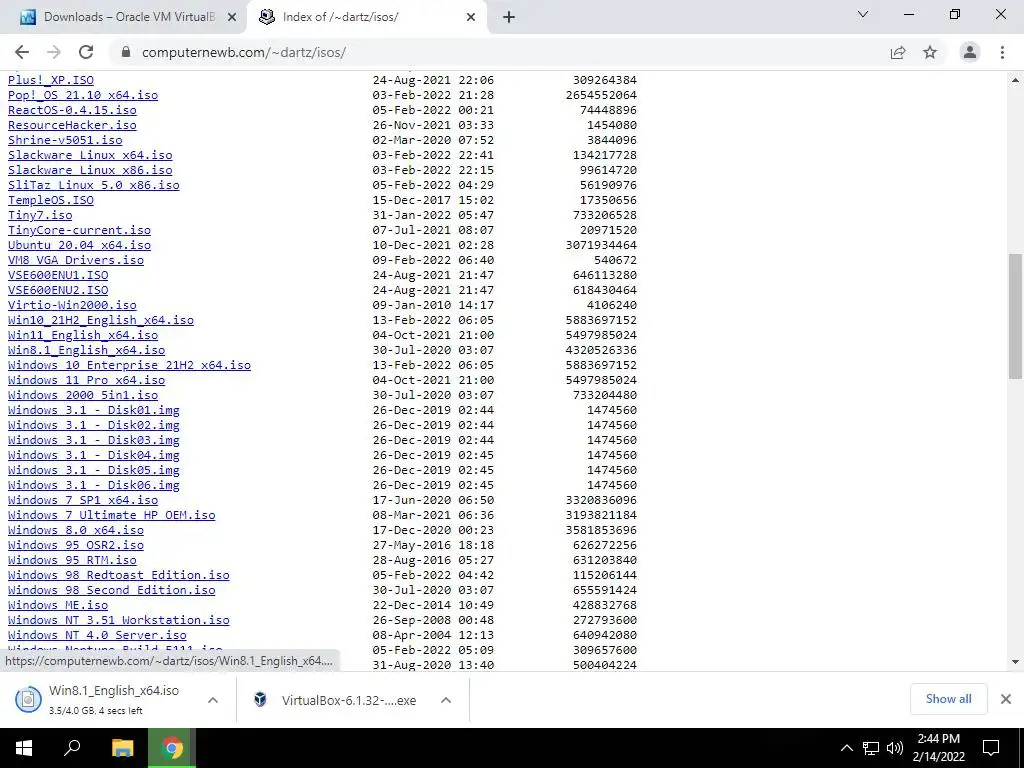This screenshot has height=768, width=1024.
Task: Click the Windows_7_SP1_x64.iso link
Action: (x=83, y=500)
